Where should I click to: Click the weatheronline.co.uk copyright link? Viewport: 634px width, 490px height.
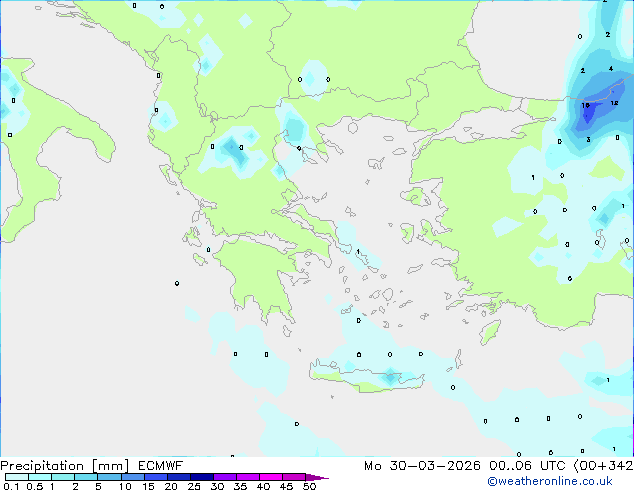tap(550, 481)
